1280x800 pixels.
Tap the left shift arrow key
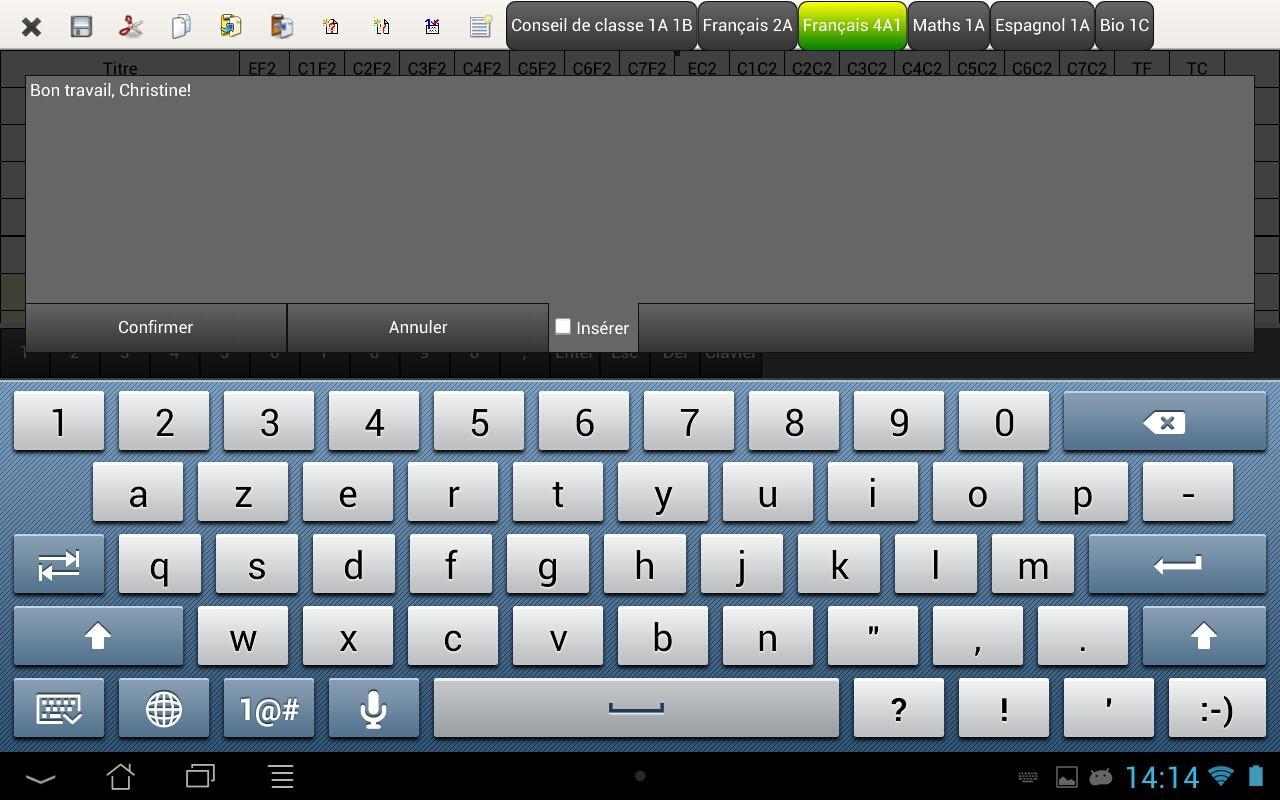pyautogui.click(x=98, y=636)
